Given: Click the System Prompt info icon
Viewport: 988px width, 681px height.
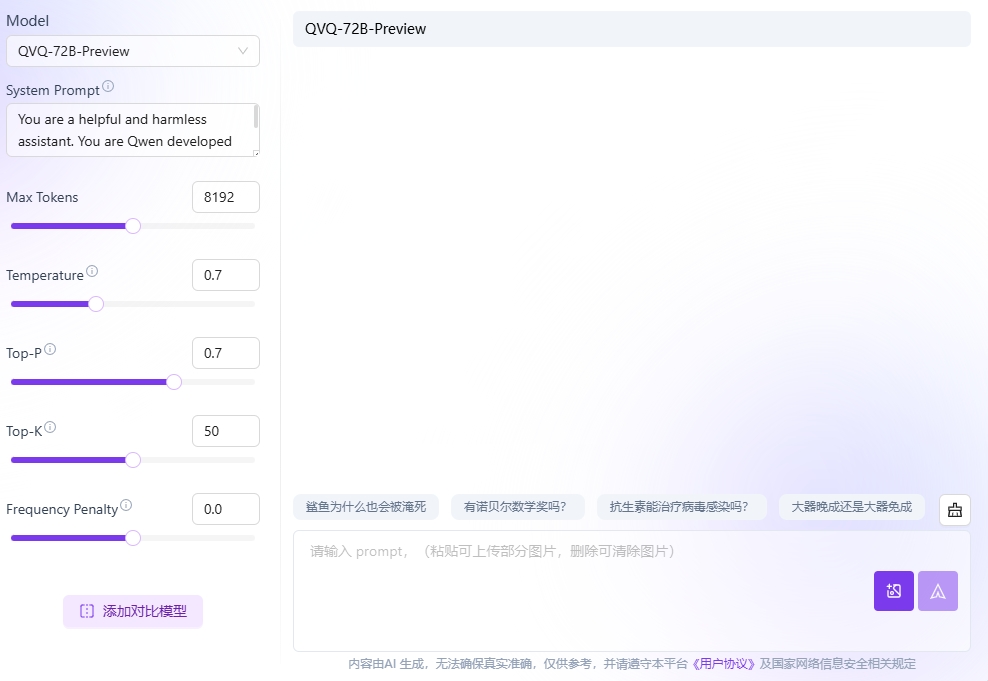Looking at the screenshot, I should point(108,86).
